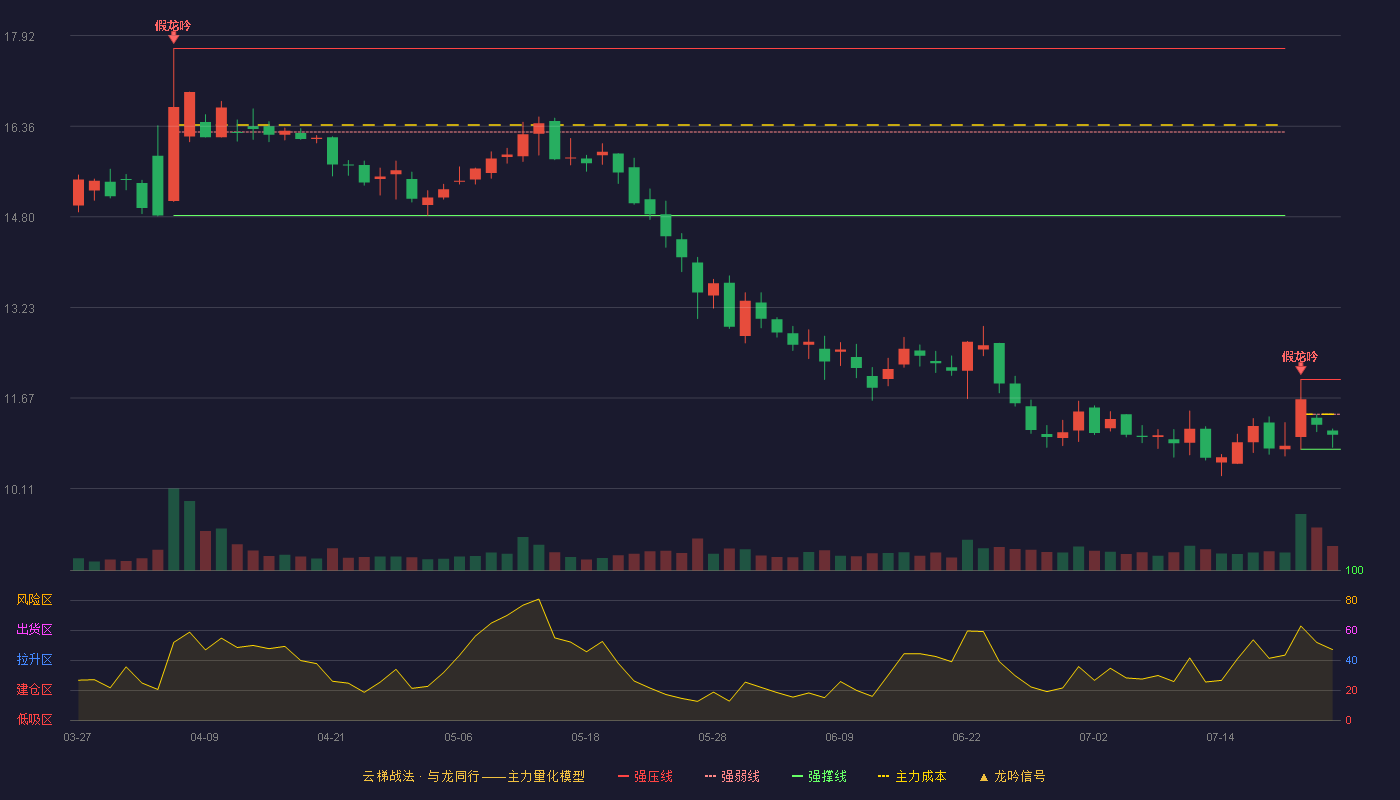The height and width of the screenshot is (800, 1400).
Task: Select the 13.23 price axis label
Action: (19, 308)
